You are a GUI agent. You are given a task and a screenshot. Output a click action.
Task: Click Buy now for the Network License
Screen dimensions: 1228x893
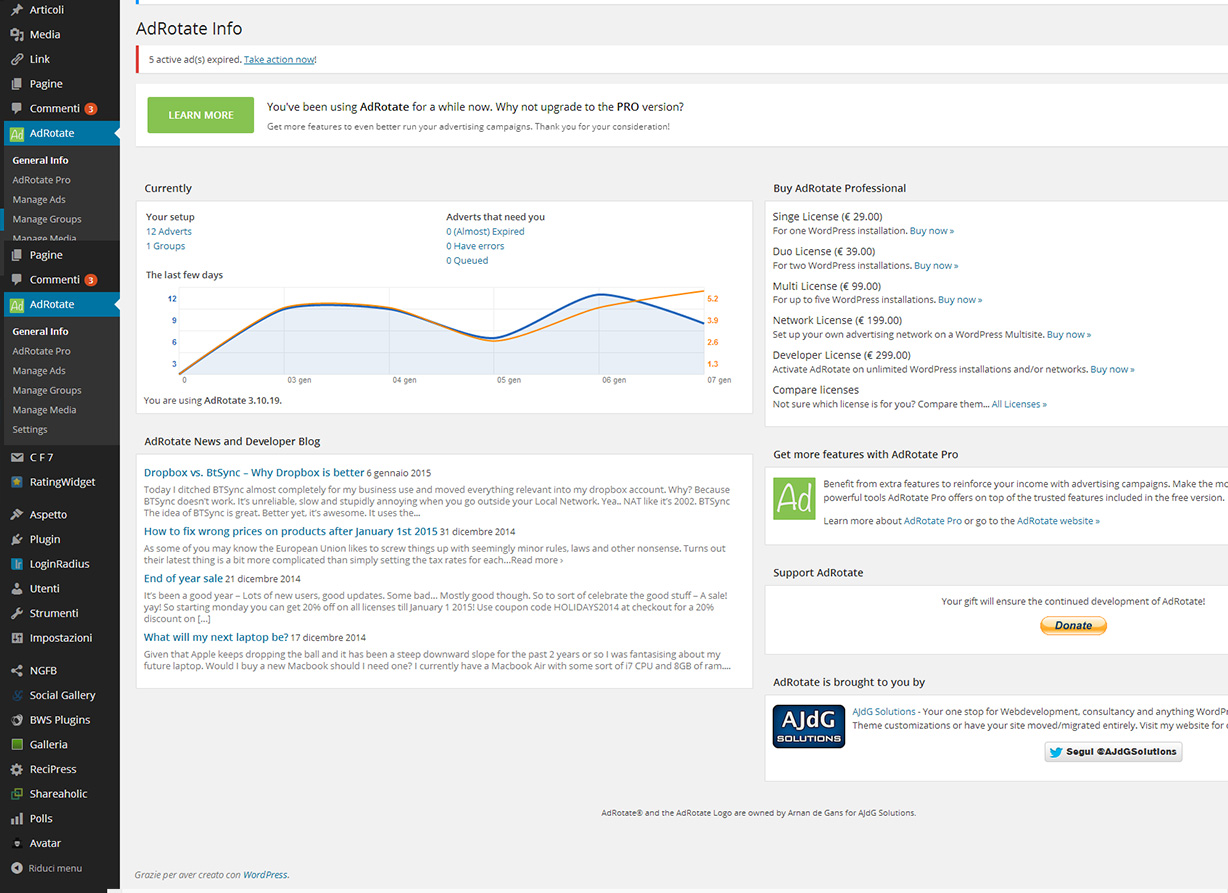coord(1069,335)
